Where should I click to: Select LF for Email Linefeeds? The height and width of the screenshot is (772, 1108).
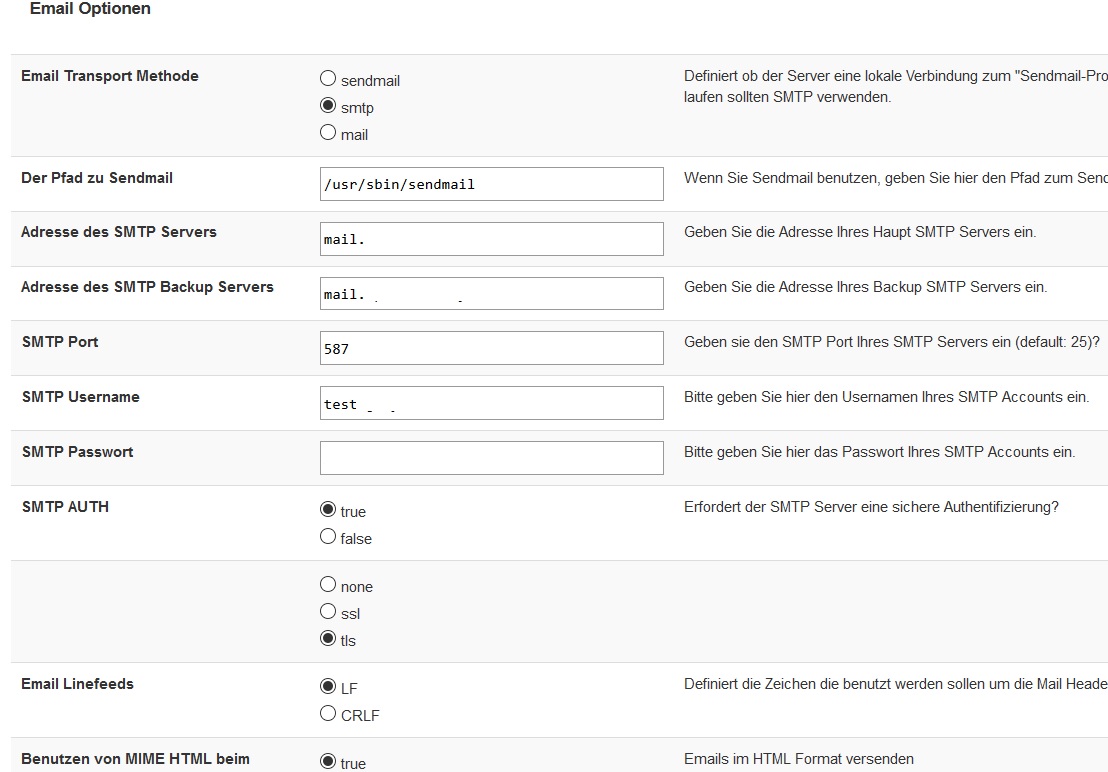point(328,687)
